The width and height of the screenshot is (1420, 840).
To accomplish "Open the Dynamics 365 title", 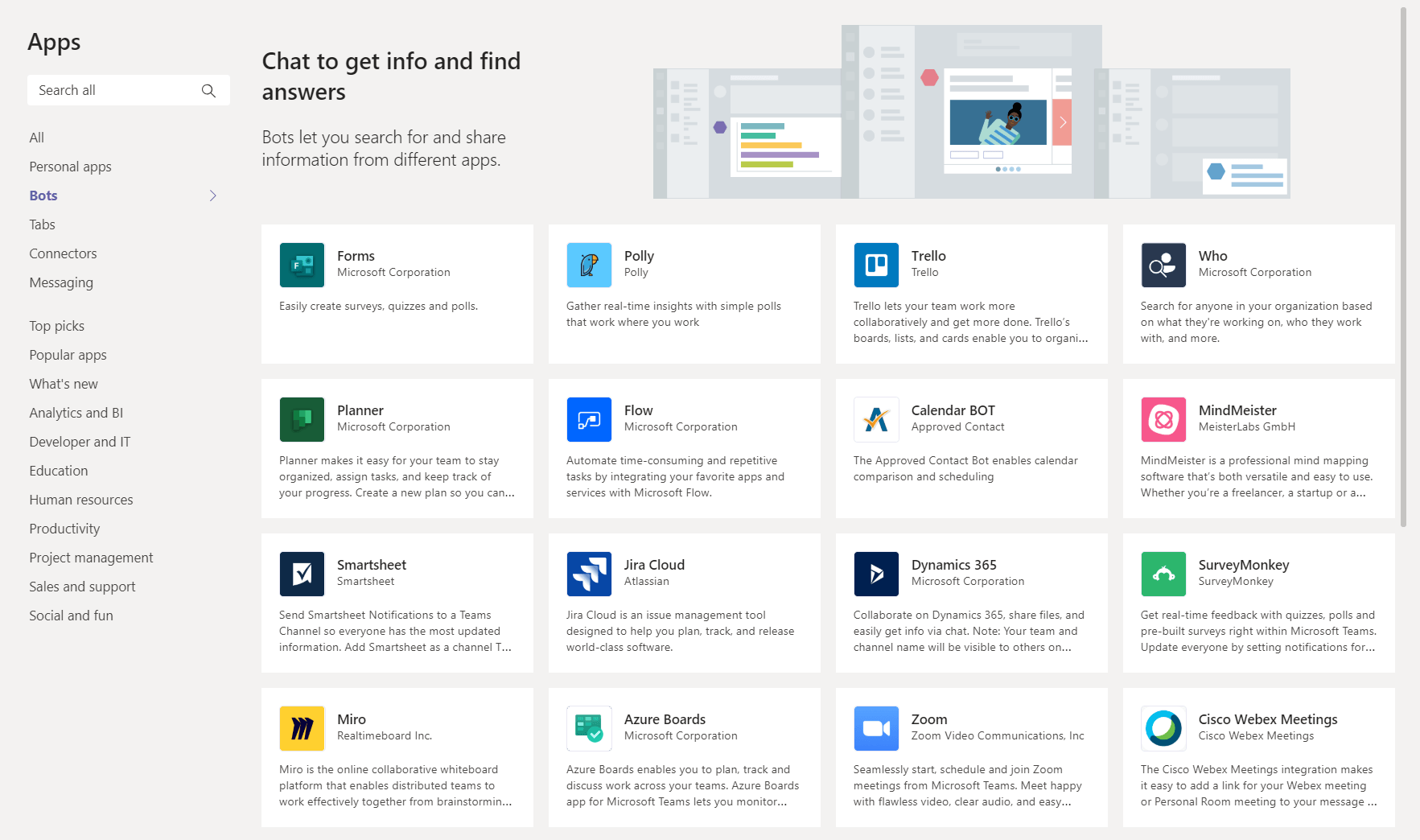I will (x=954, y=565).
